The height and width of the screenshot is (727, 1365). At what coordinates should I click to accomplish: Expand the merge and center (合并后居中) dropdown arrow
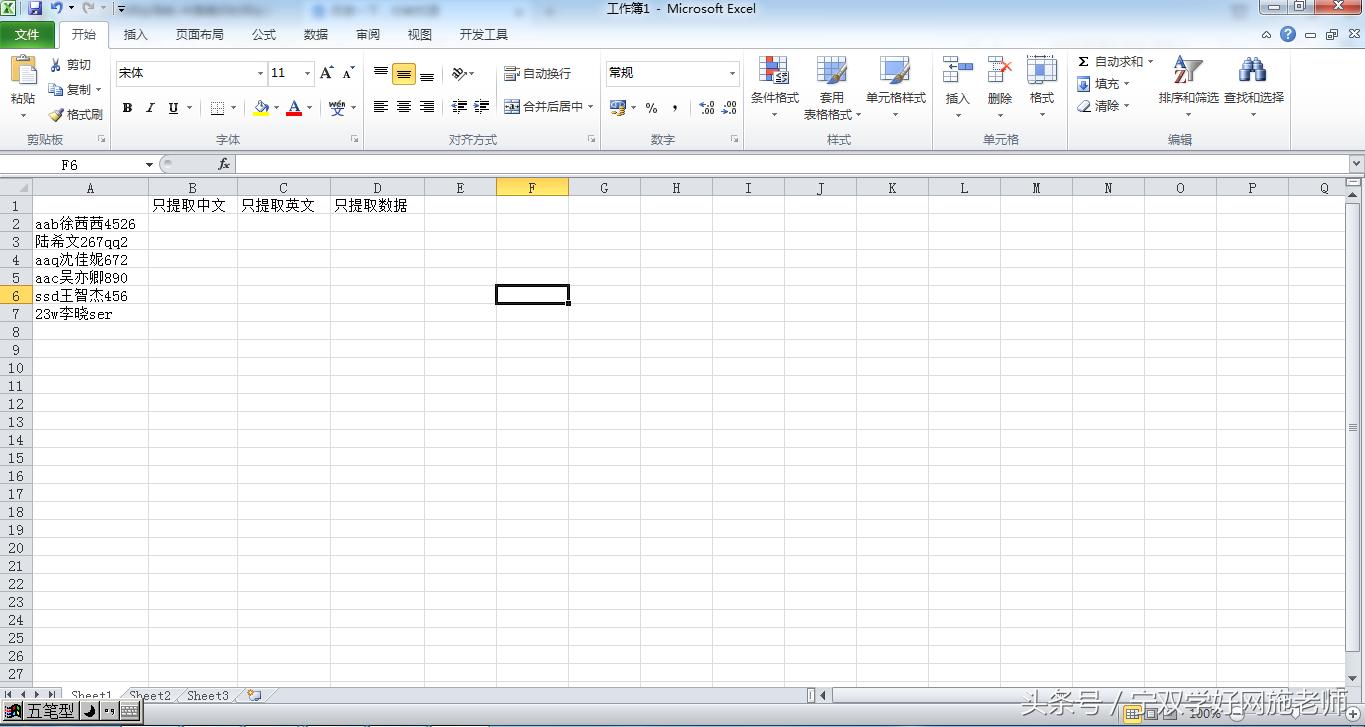(x=591, y=107)
